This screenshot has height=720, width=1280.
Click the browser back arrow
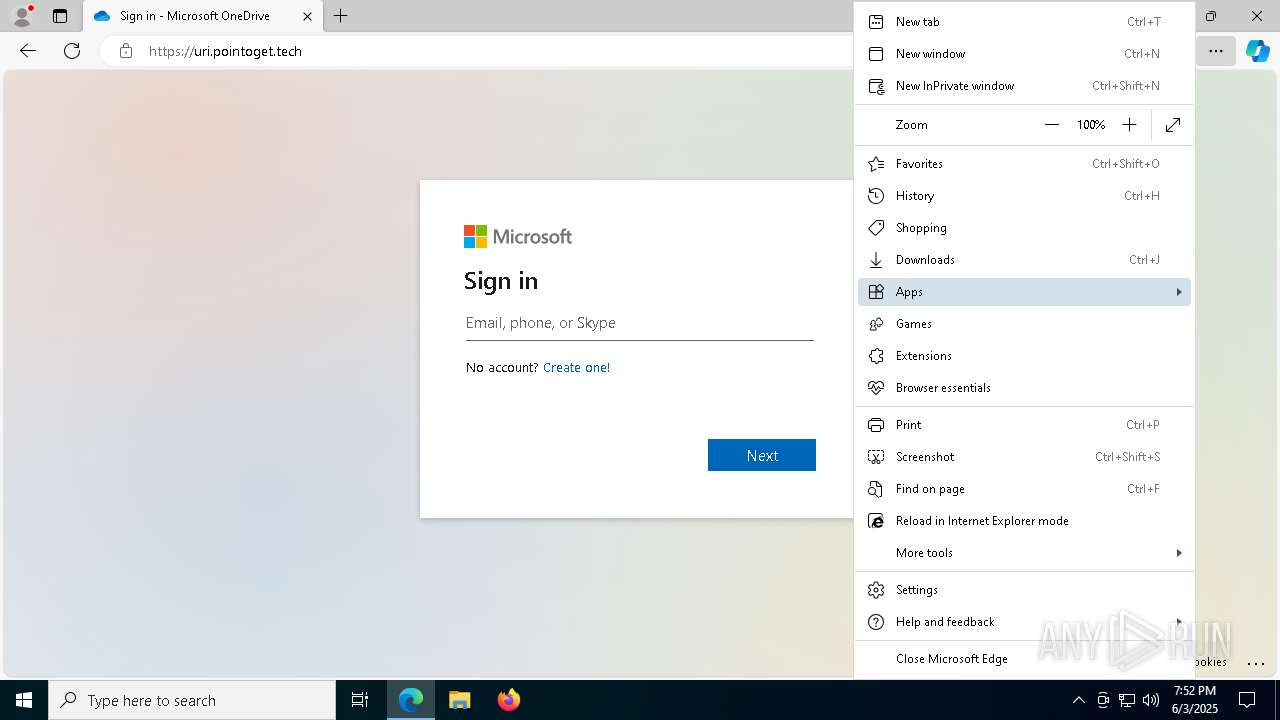tap(28, 51)
